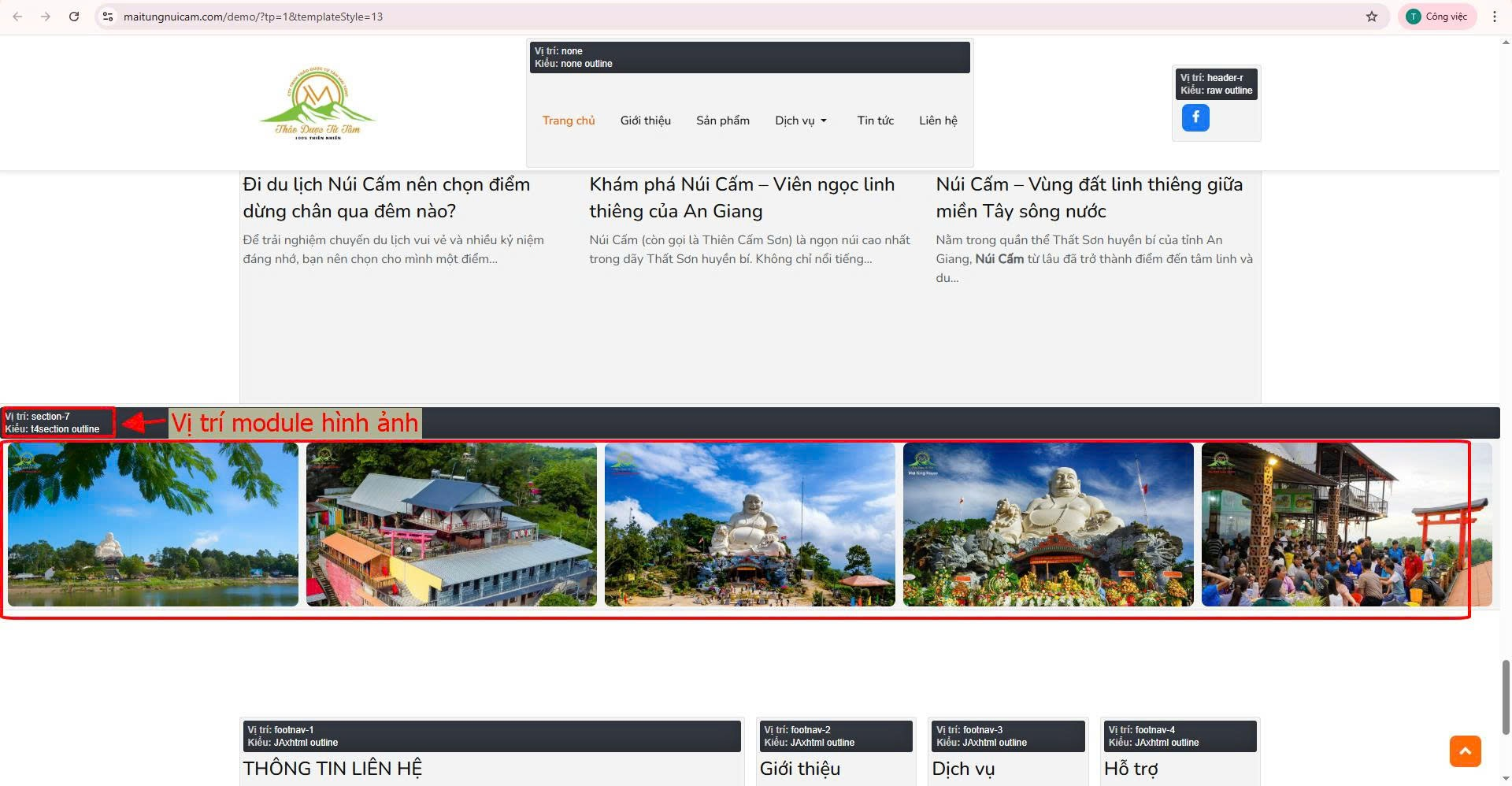This screenshot has width=1512, height=786.
Task: Open site information icon in address bar
Action: coord(109,17)
